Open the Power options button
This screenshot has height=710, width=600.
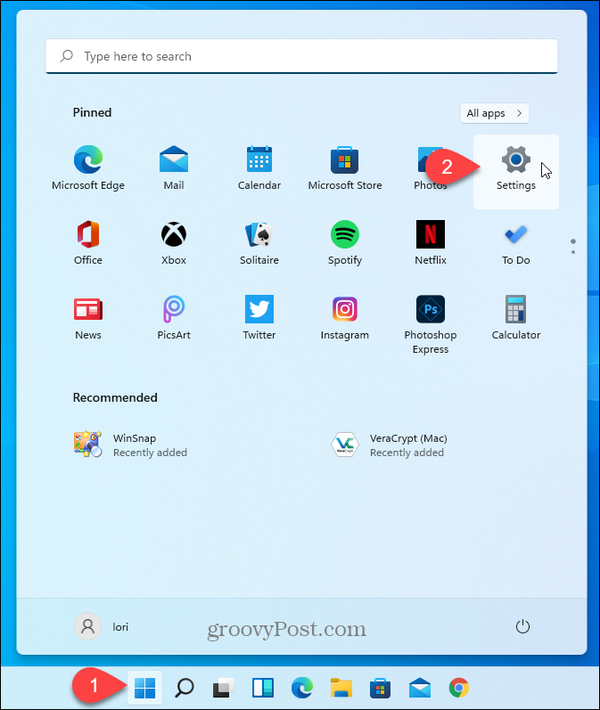pos(523,627)
